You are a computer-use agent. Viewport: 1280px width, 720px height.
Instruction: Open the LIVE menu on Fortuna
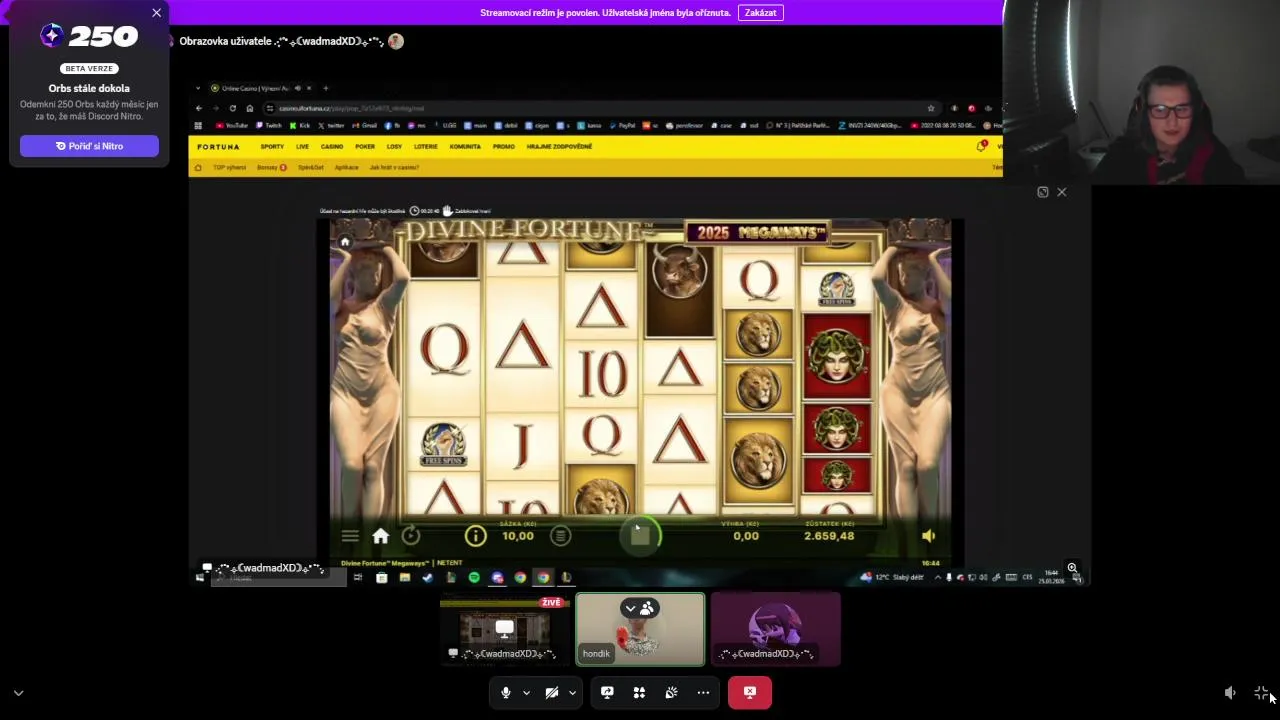(x=302, y=146)
